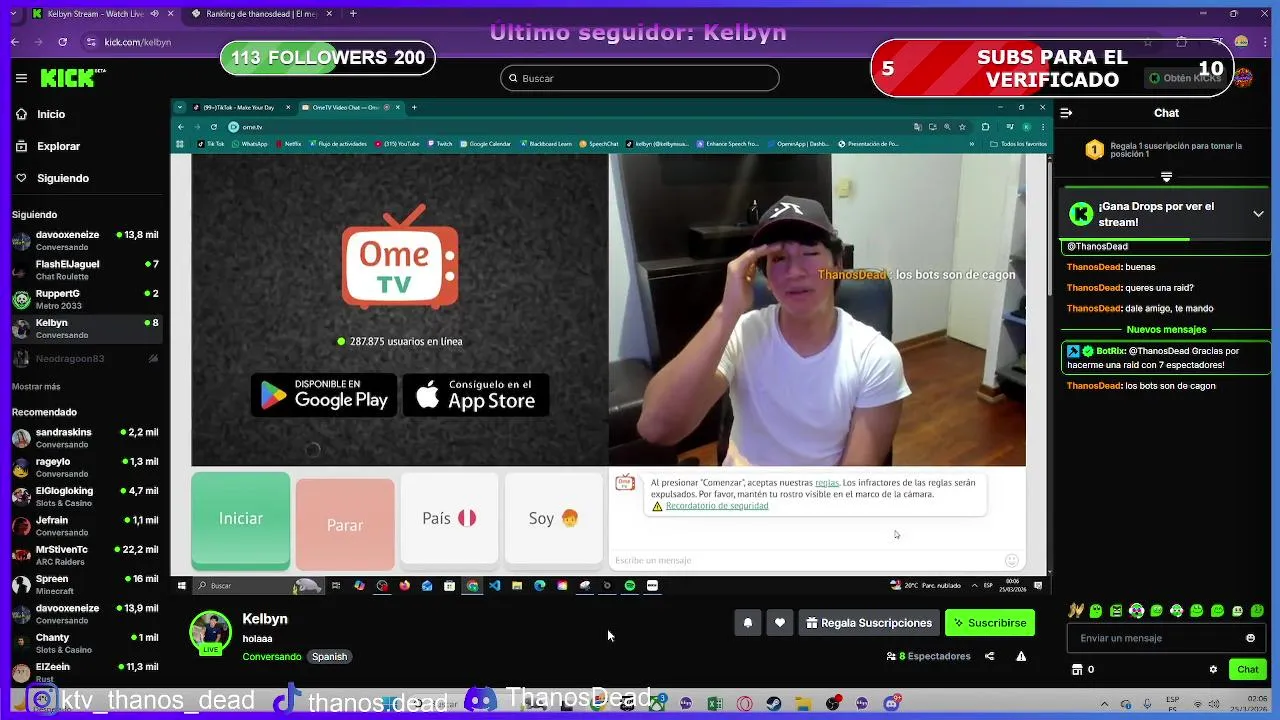This screenshot has width=1280, height=720.
Task: Share the stream via share icon
Action: pyautogui.click(x=989, y=657)
